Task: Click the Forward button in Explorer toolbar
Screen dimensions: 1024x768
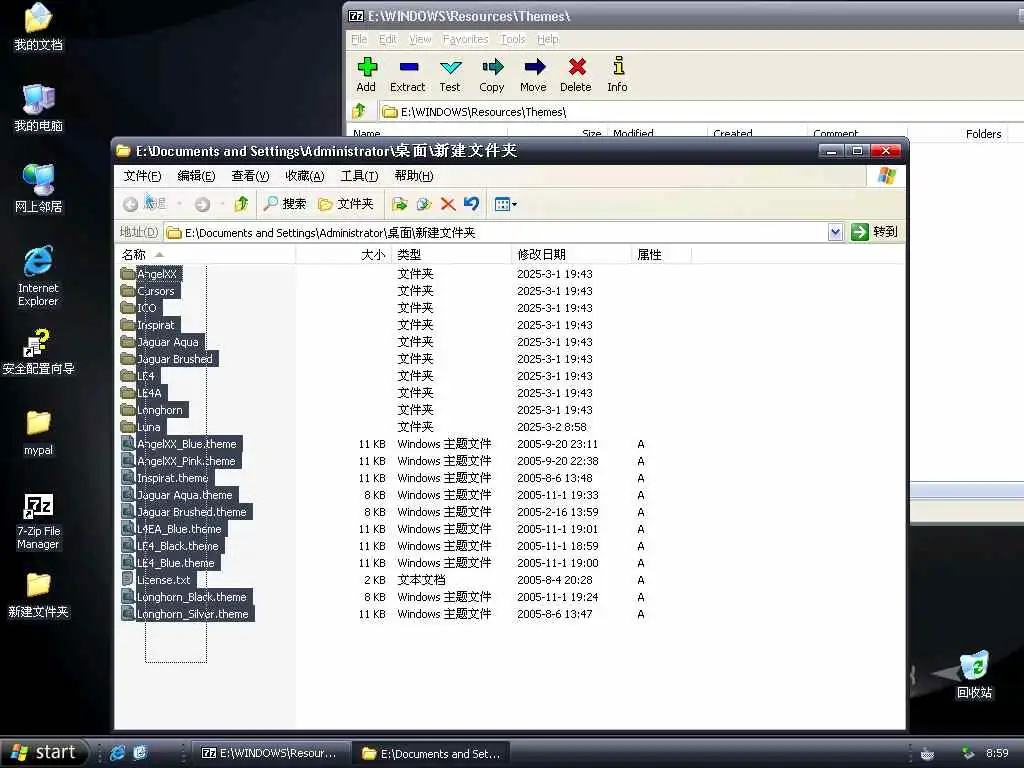Action: tap(202, 204)
